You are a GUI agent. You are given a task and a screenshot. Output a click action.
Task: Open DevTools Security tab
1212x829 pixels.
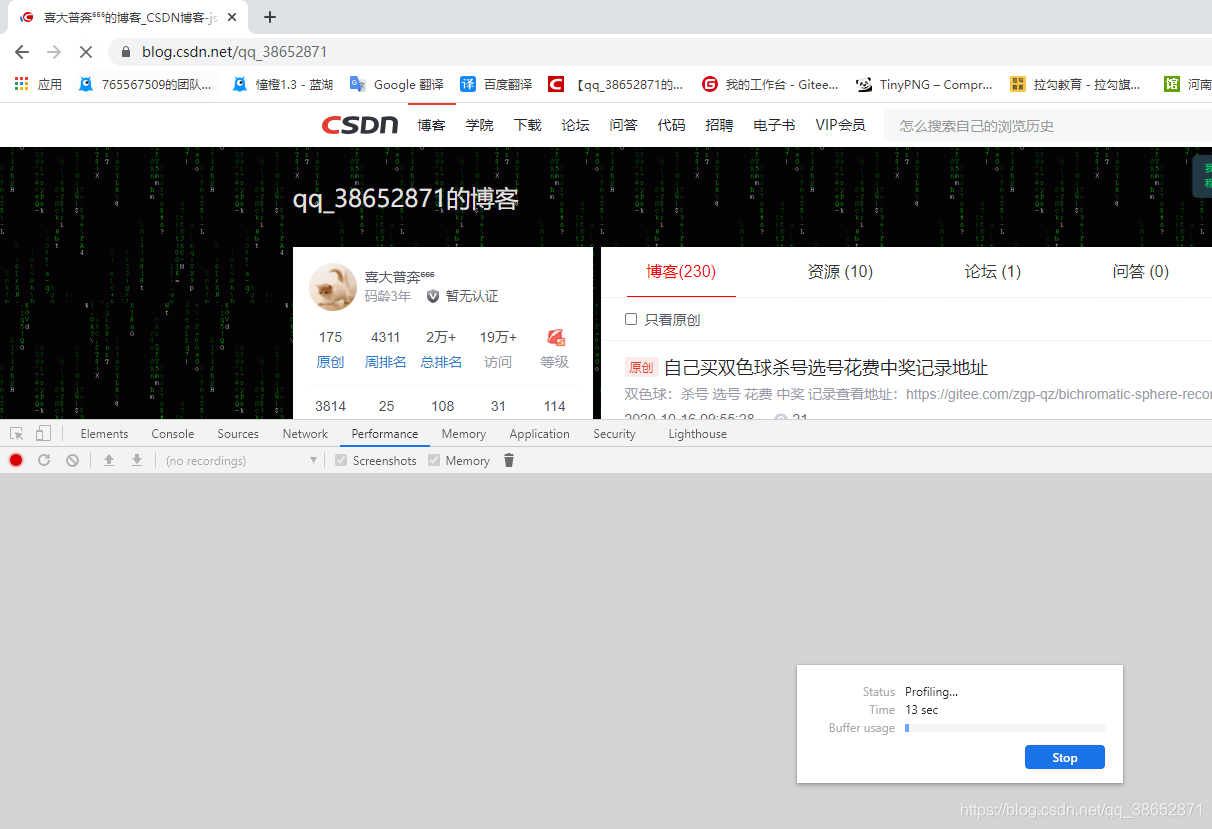[x=614, y=434]
